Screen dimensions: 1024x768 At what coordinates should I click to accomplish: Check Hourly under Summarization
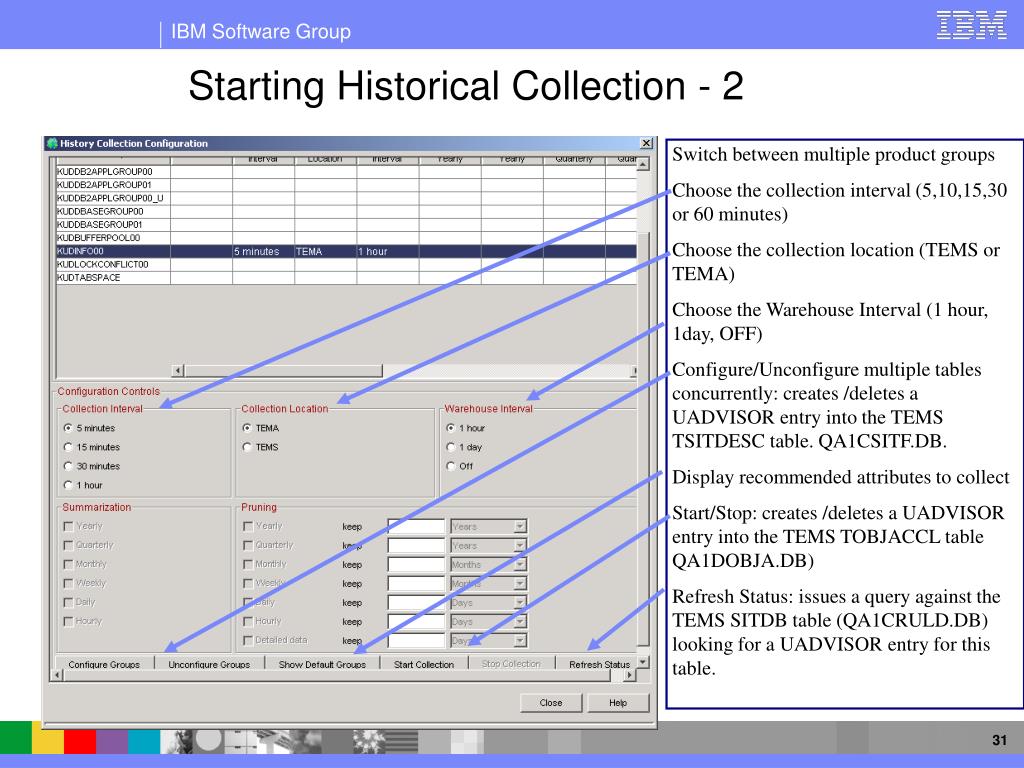[x=68, y=621]
